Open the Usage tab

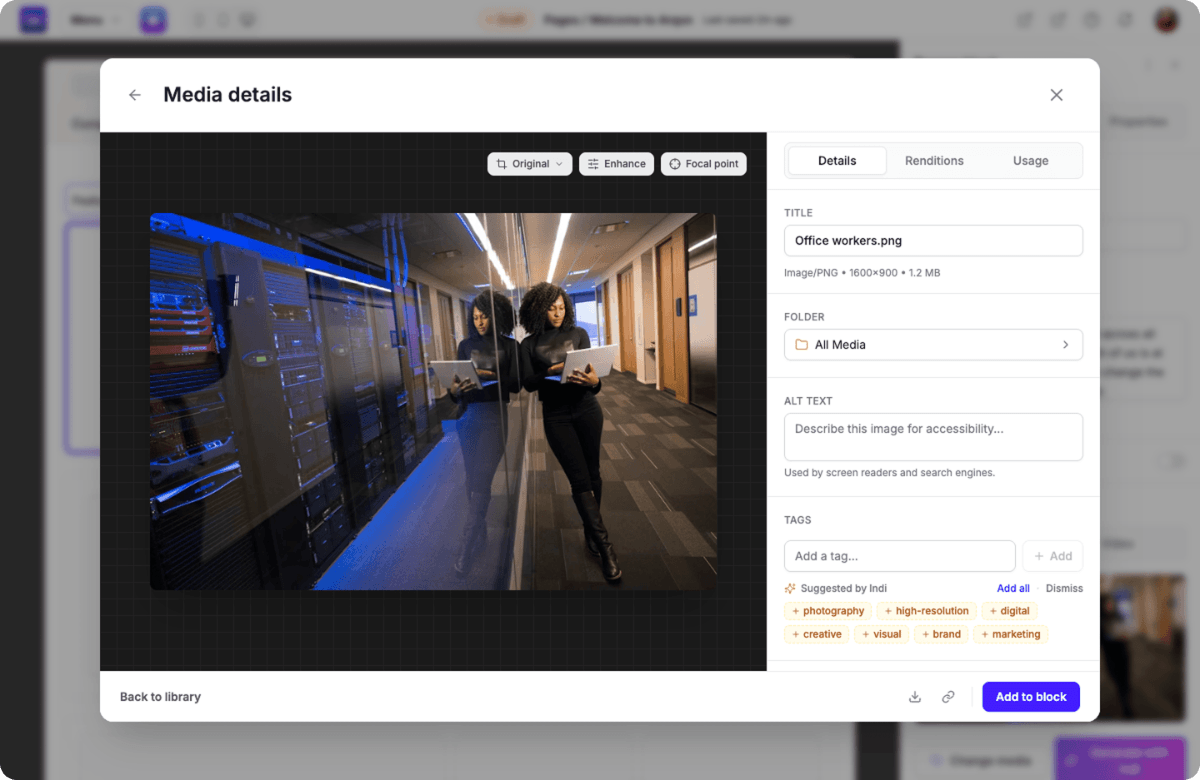tap(1030, 161)
